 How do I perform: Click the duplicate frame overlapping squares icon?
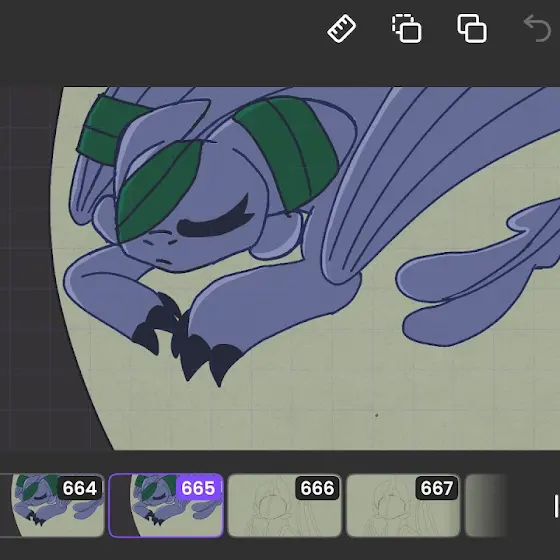click(x=472, y=29)
